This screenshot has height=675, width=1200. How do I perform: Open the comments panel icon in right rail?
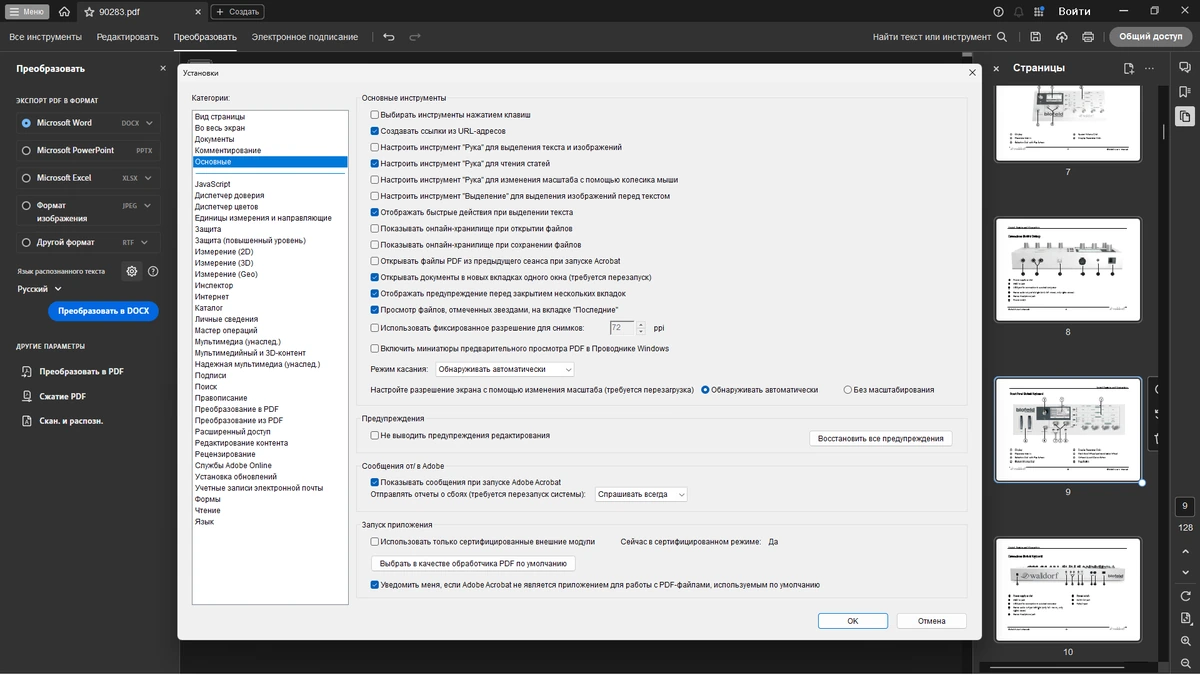[1185, 69]
